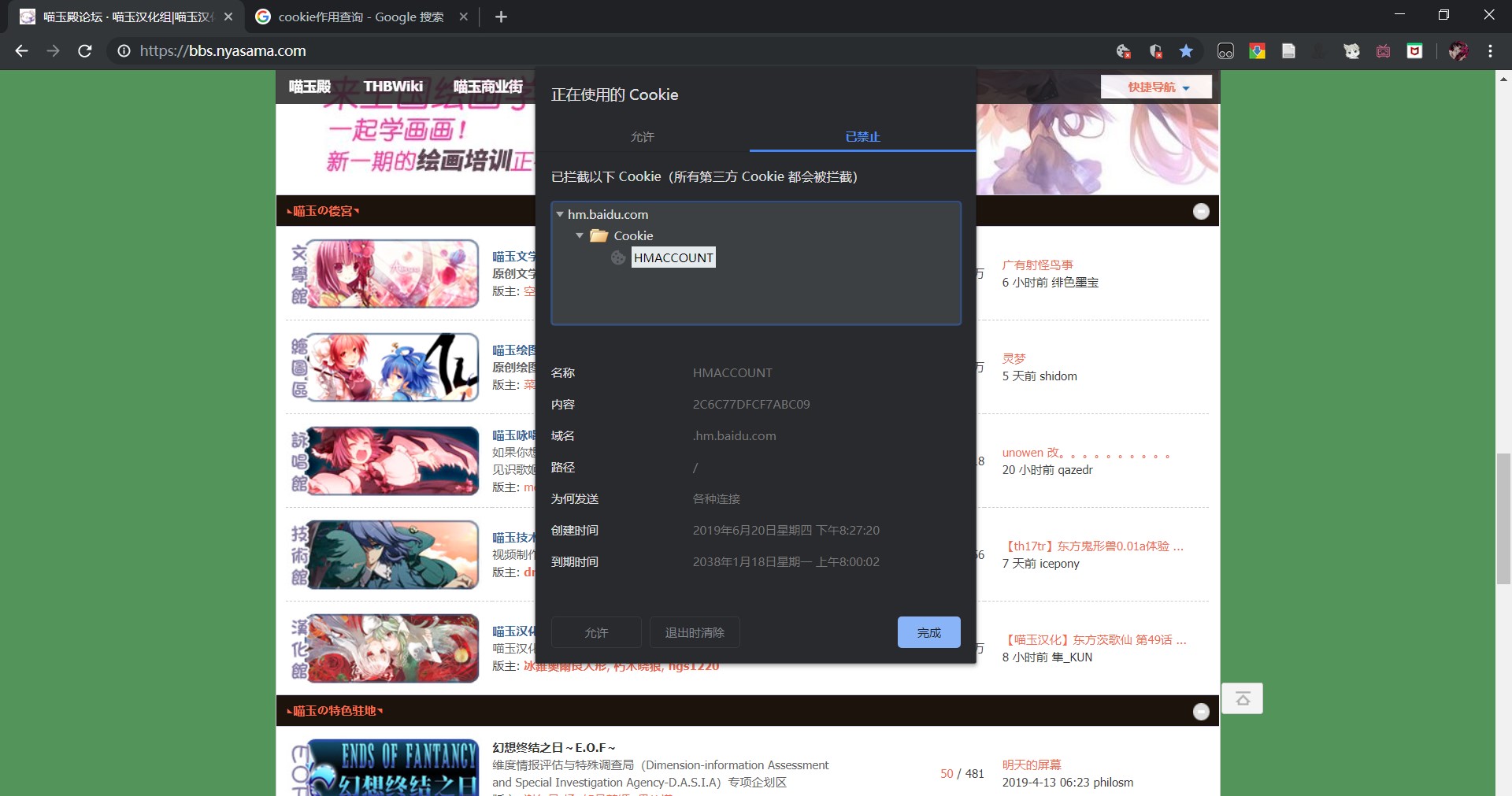This screenshot has height=796, width=1512.
Task: Click the page vertical scrollbar thumb
Action: coord(1503,518)
